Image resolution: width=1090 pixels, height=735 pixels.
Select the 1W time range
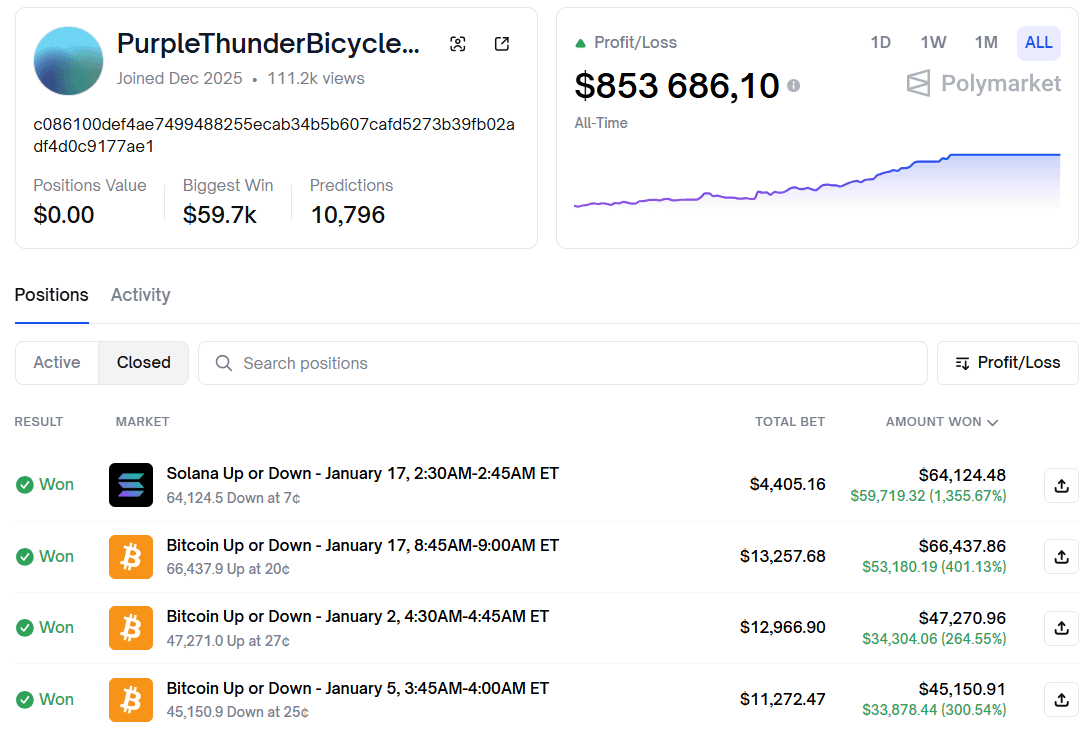click(x=933, y=42)
